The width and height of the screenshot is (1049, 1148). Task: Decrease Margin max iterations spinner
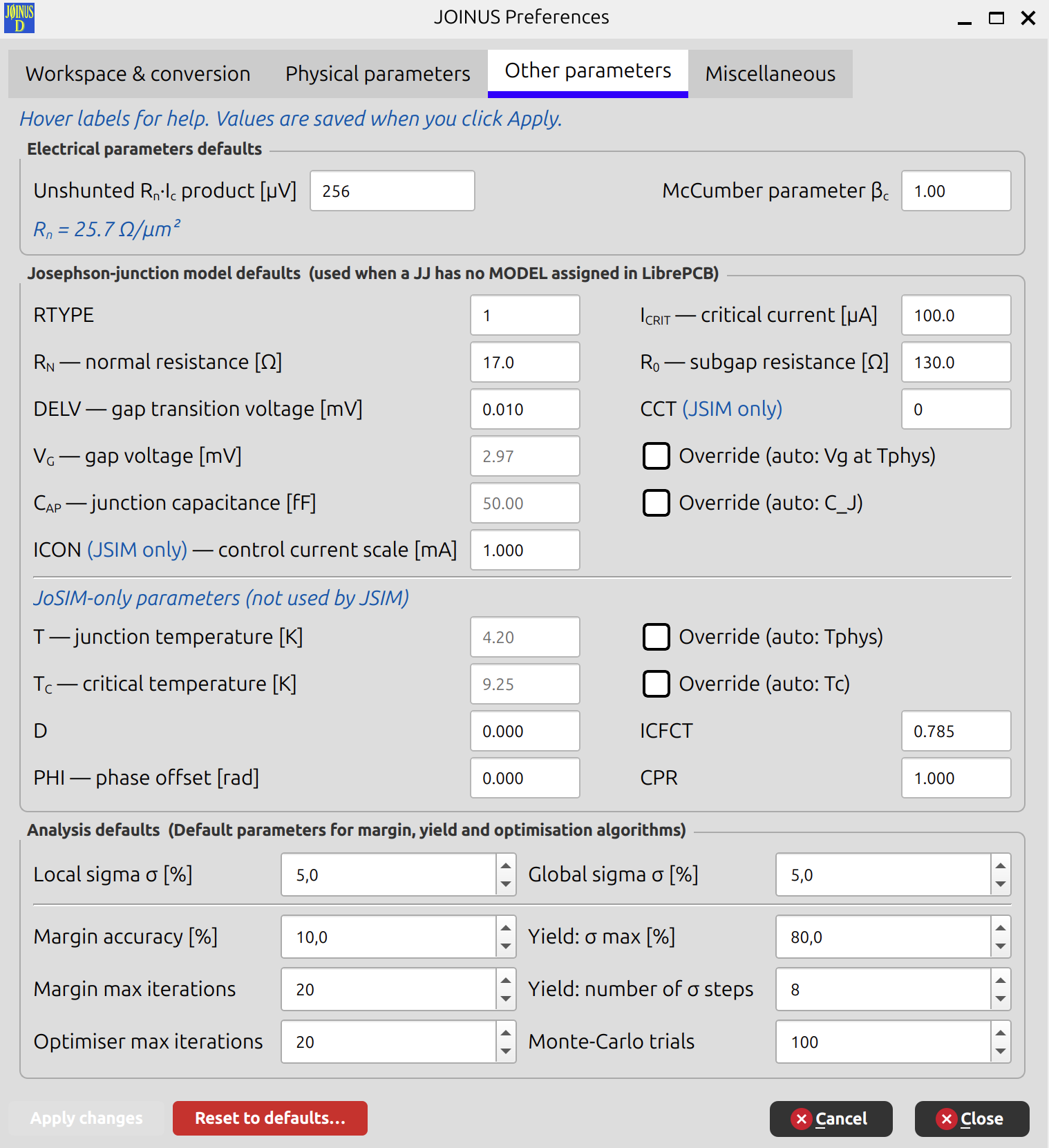pos(506,999)
